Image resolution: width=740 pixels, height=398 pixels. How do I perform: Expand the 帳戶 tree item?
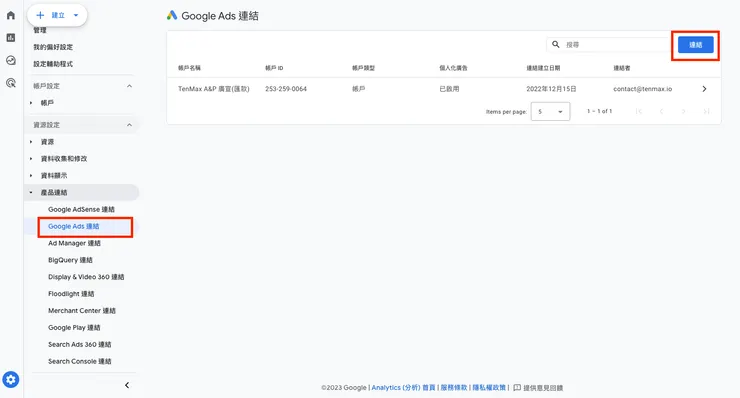coord(31,103)
